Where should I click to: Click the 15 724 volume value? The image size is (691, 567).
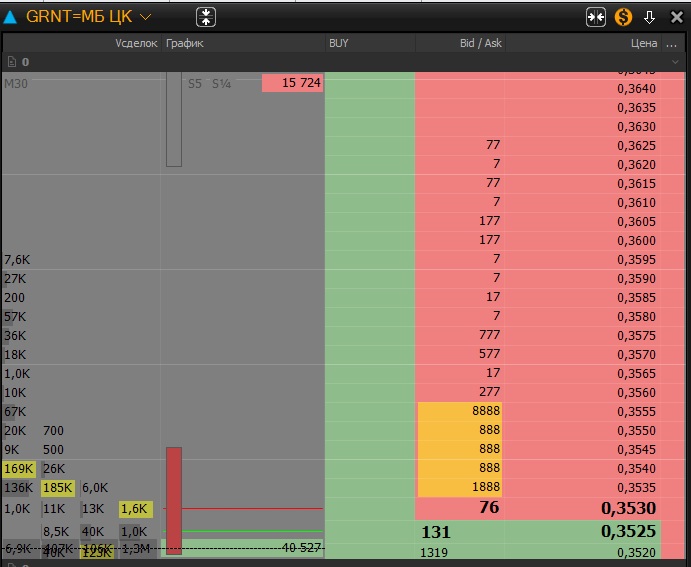[293, 83]
